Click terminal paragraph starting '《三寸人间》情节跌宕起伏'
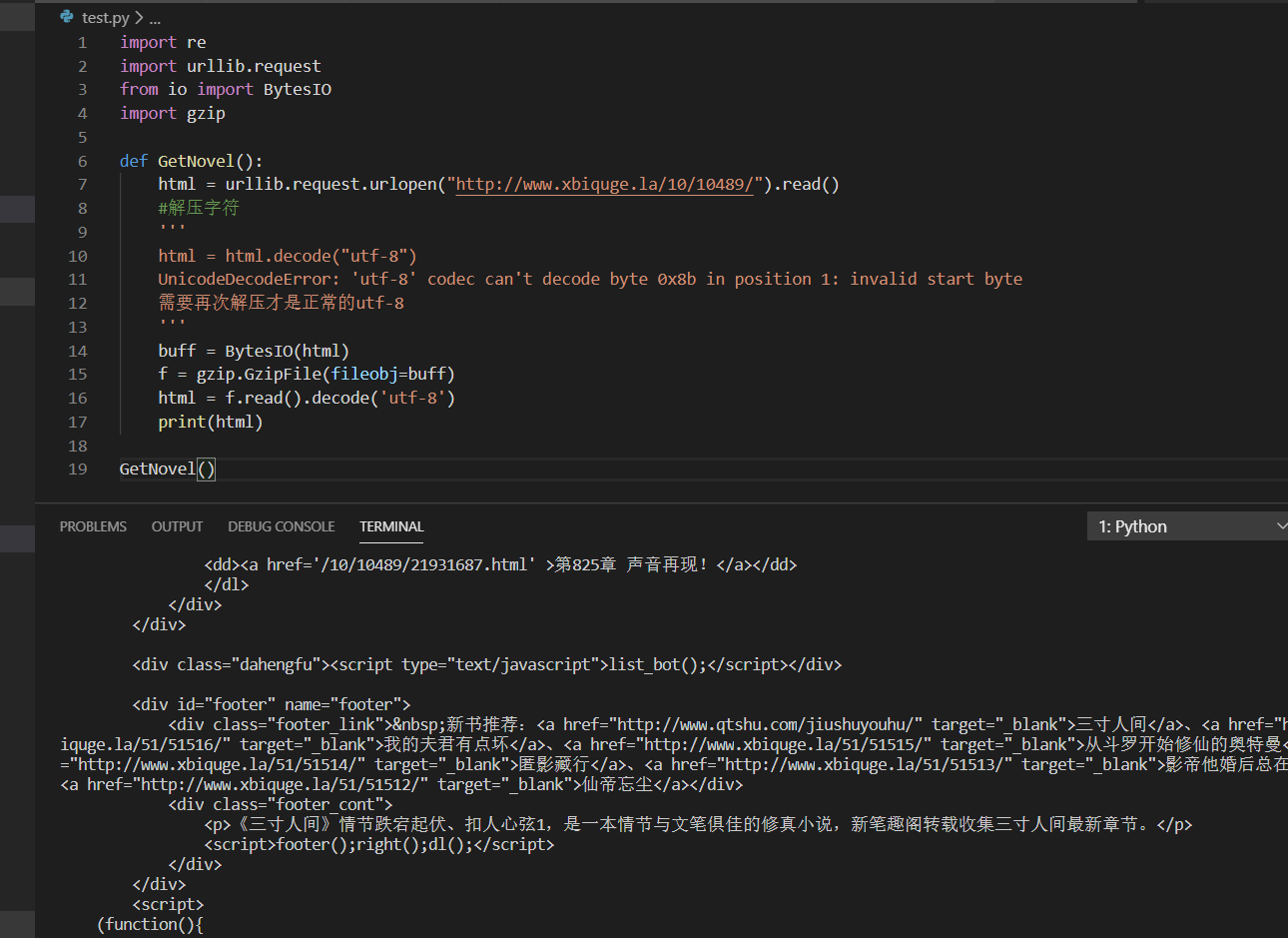 click(698, 825)
